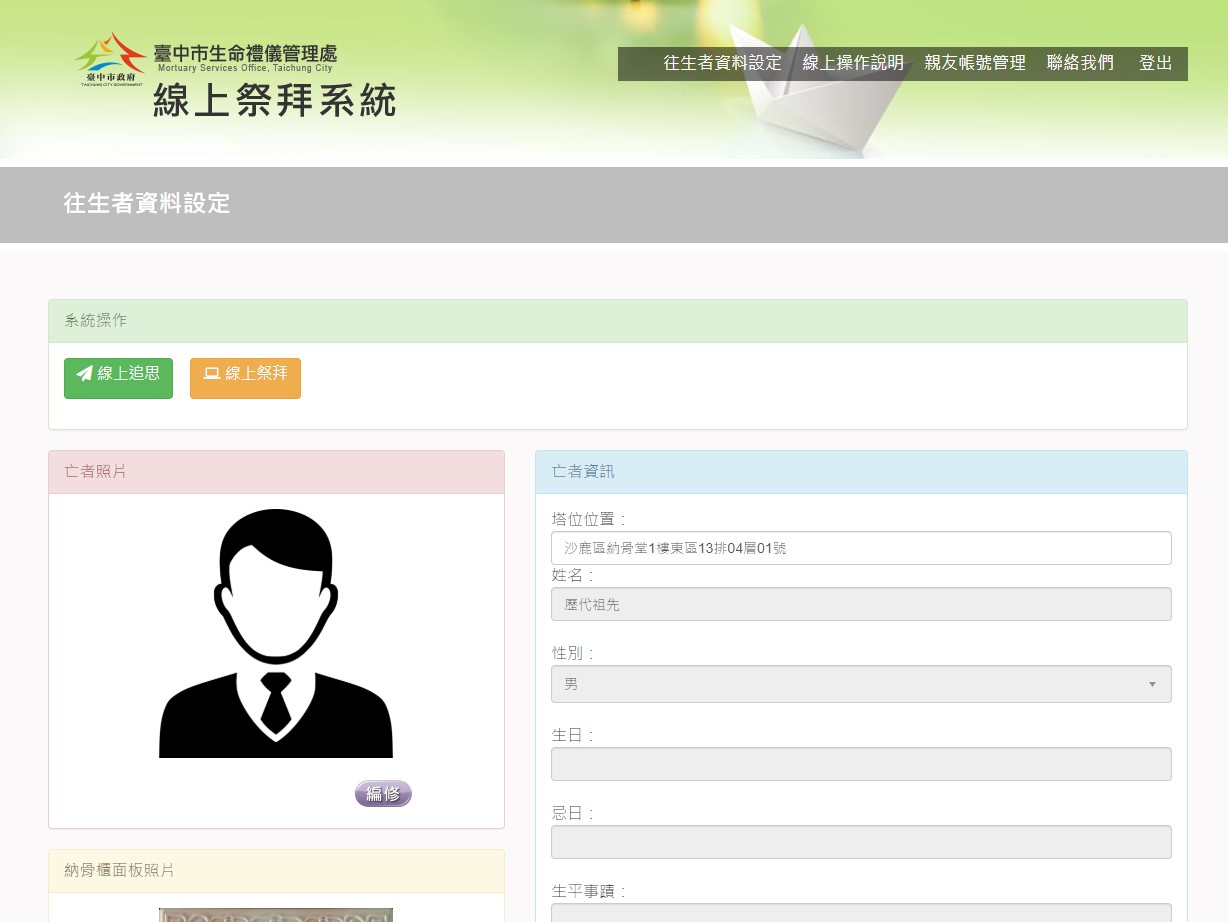Screen dimensions: 1228x922
Task: Select the 生日 birthday input field
Action: pyautogui.click(x=860, y=764)
